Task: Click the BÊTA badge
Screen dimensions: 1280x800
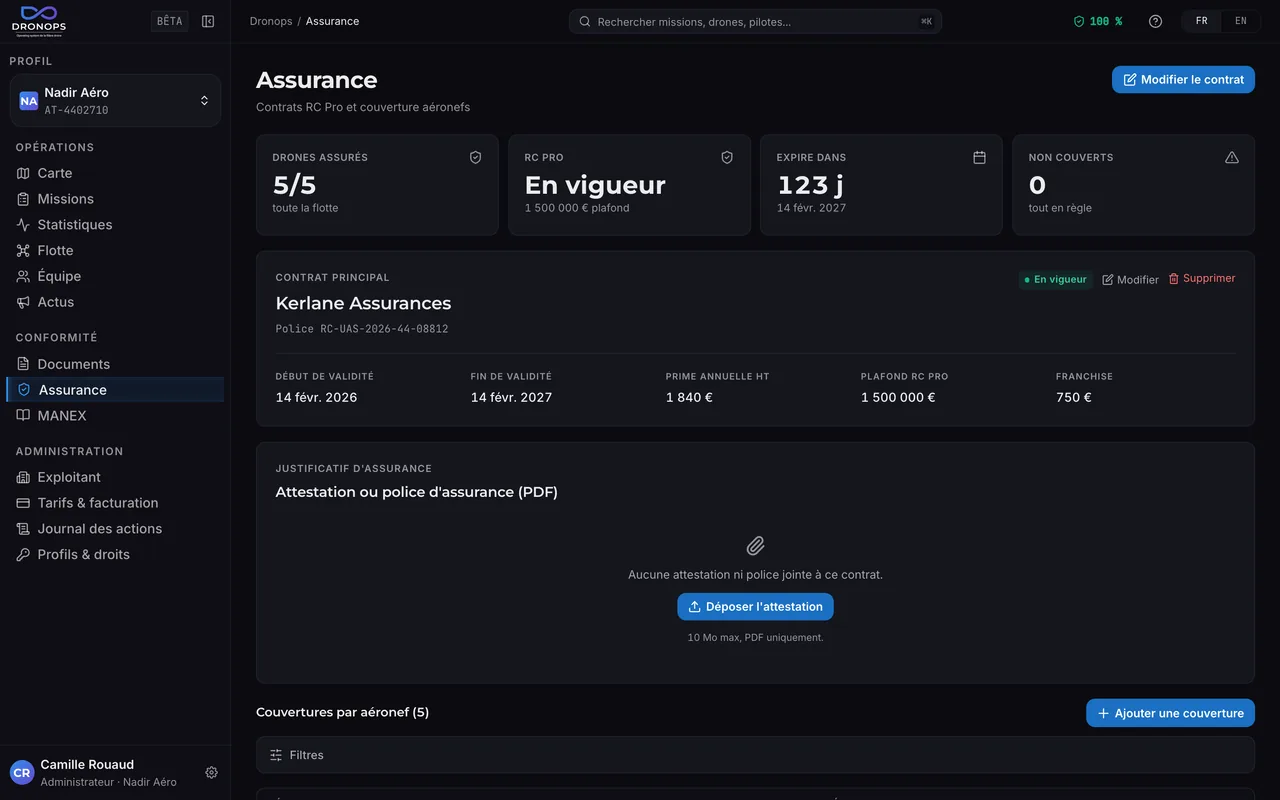Action: click(169, 21)
